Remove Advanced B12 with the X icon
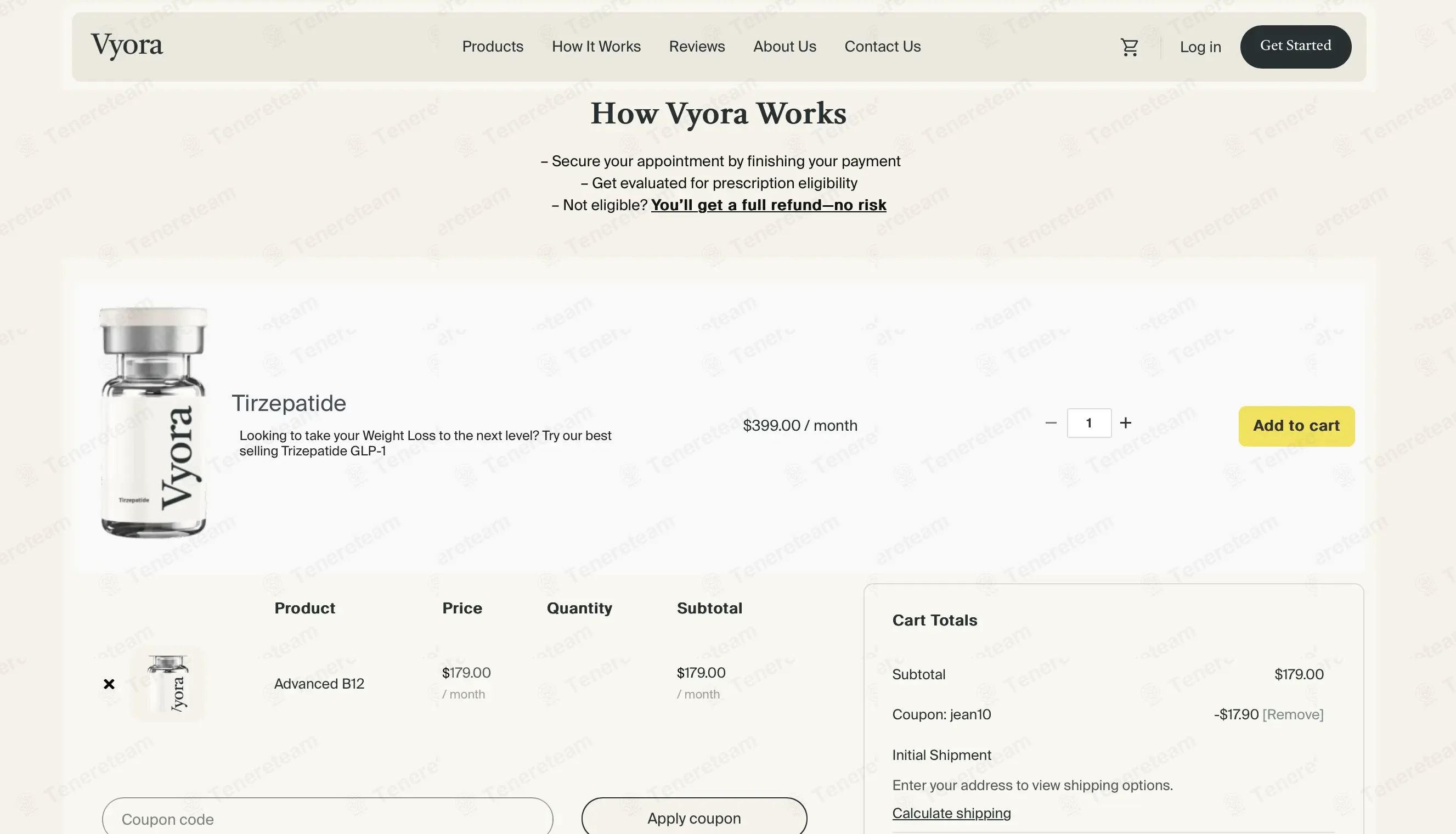Image resolution: width=1456 pixels, height=834 pixels. click(109, 684)
